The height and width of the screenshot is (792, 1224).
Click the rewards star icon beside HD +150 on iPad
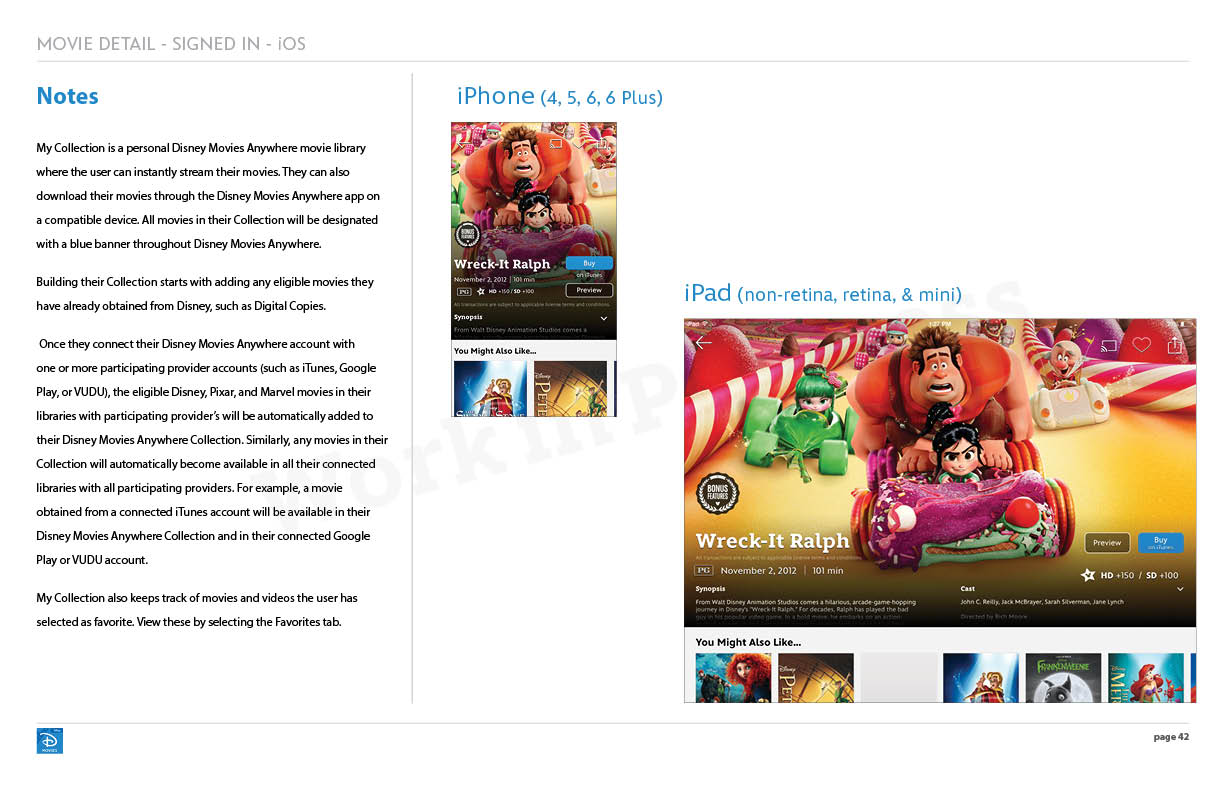[x=1088, y=575]
